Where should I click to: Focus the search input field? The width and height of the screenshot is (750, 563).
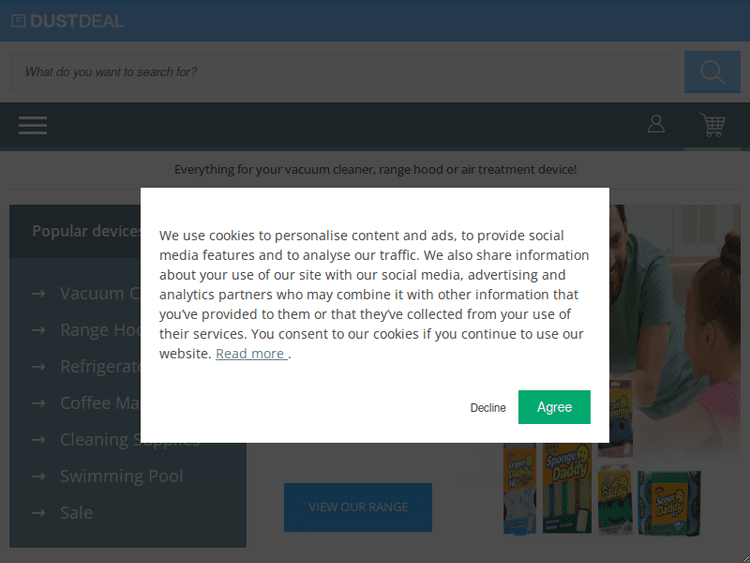pos(344,72)
